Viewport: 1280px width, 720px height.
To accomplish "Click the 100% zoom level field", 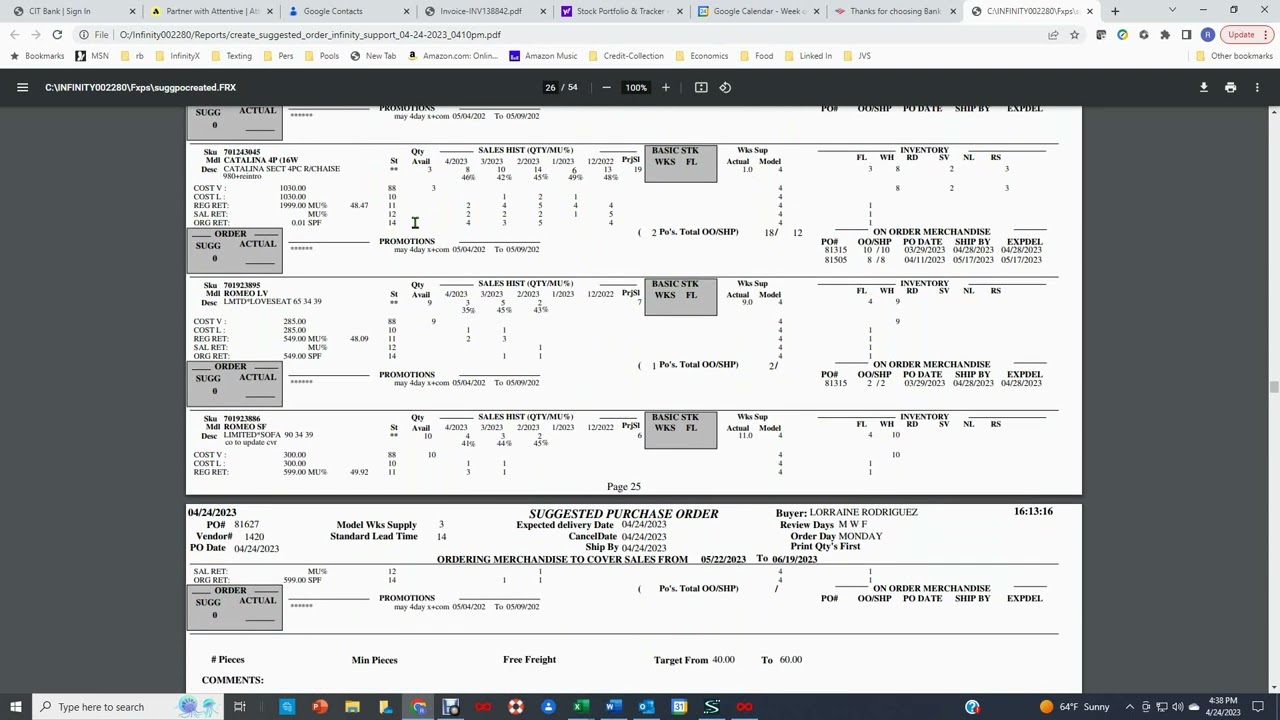I will (x=636, y=87).
